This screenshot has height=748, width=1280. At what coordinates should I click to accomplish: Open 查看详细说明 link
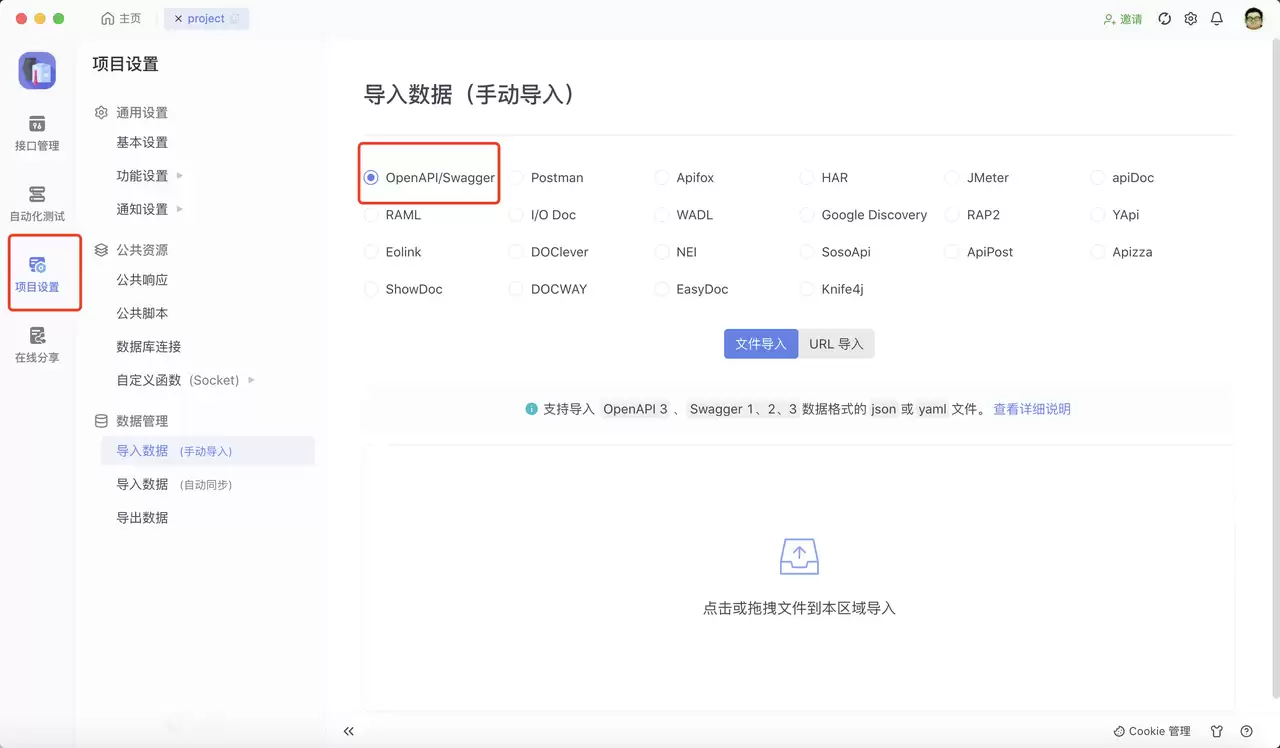pos(1032,409)
